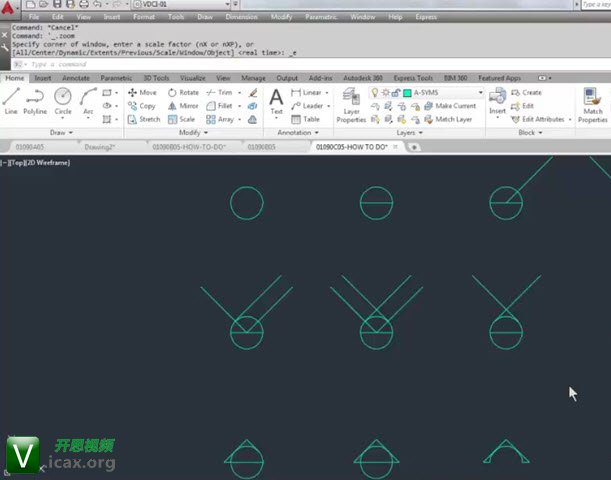Click the Edit block button
This screenshot has width=611, height=480.
[522, 106]
